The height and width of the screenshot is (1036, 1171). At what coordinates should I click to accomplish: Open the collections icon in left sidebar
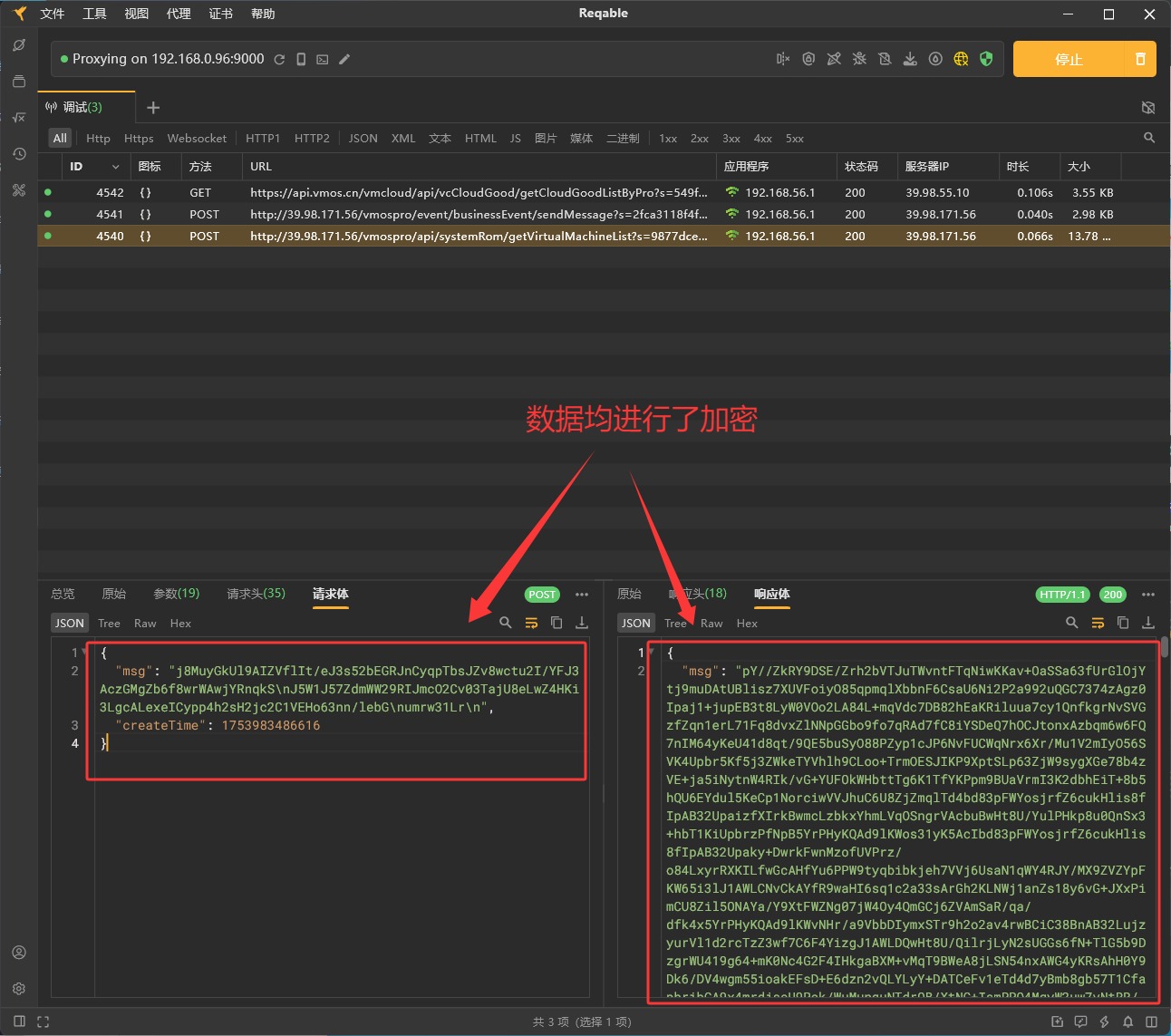click(x=19, y=82)
